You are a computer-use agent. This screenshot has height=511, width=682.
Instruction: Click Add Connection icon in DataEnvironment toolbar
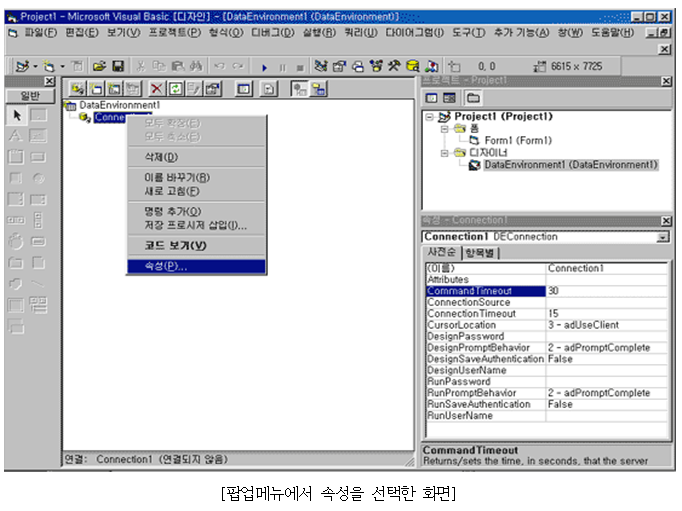point(78,89)
